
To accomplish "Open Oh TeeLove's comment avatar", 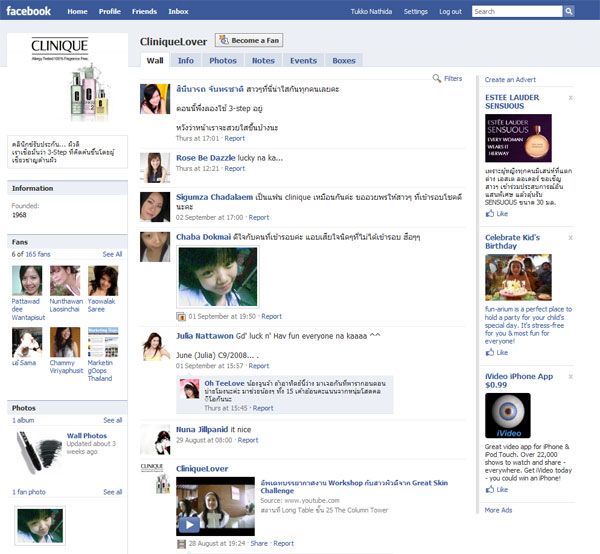I will point(190,389).
